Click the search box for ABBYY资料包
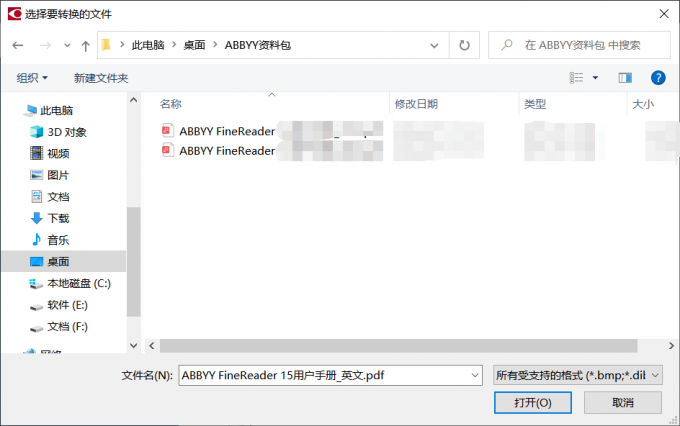The image size is (680, 426). (x=579, y=45)
